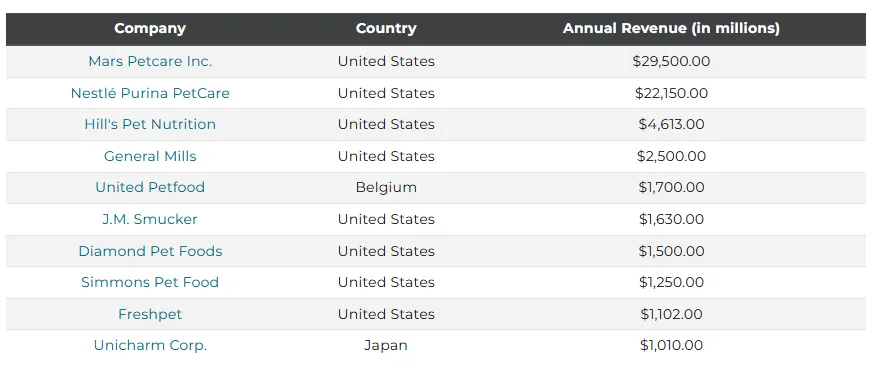Select the Japan country cell
Screen dimensions: 875x391
[386, 345]
